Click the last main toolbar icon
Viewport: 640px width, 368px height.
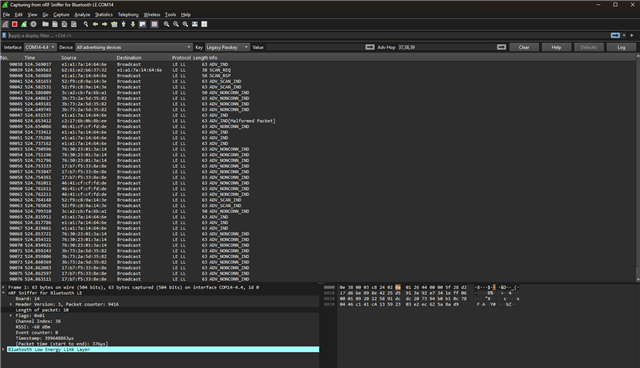[x=204, y=24]
